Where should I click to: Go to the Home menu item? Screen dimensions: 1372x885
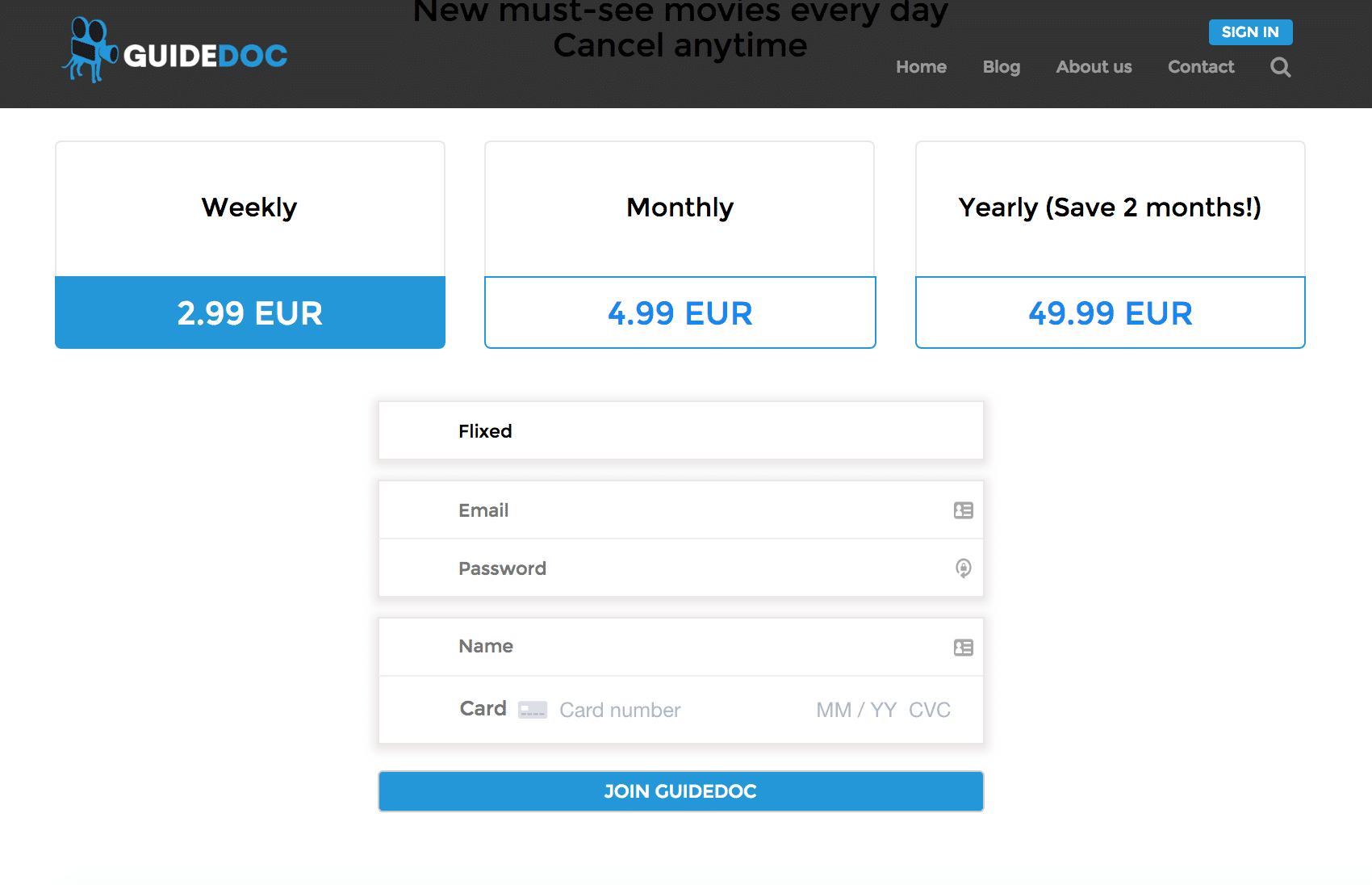(x=921, y=67)
